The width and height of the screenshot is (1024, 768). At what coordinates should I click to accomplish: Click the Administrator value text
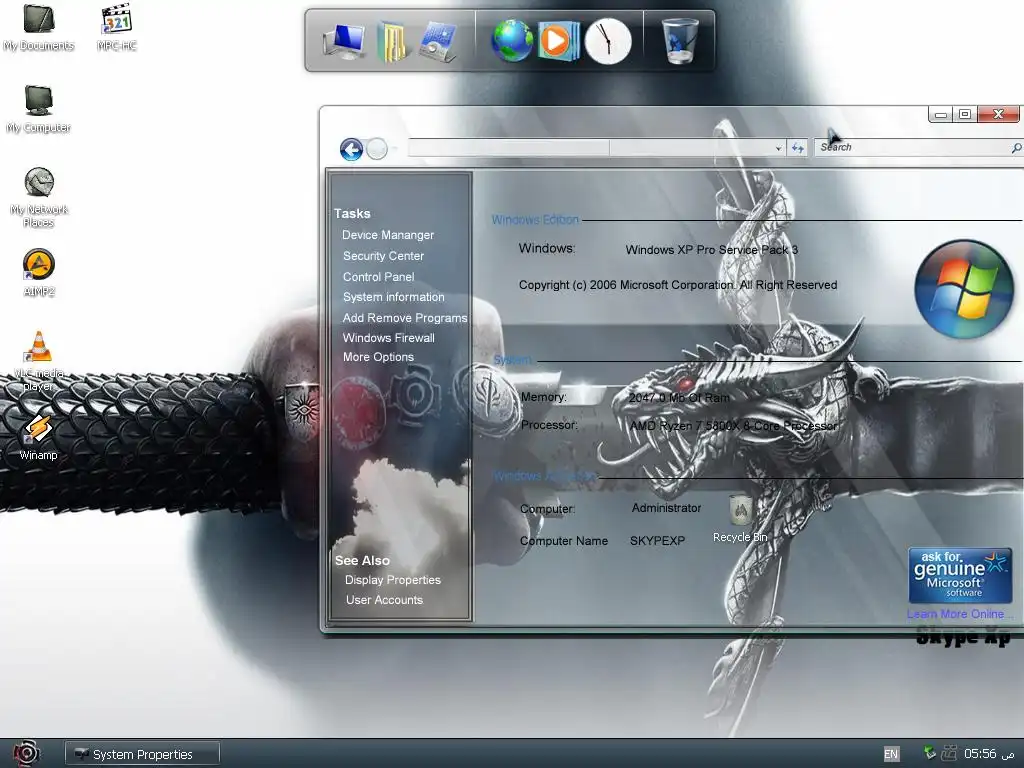[666, 508]
